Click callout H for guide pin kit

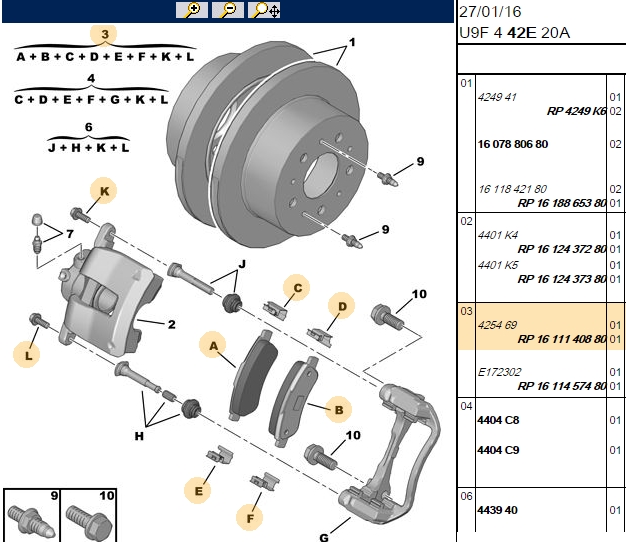tap(139, 436)
